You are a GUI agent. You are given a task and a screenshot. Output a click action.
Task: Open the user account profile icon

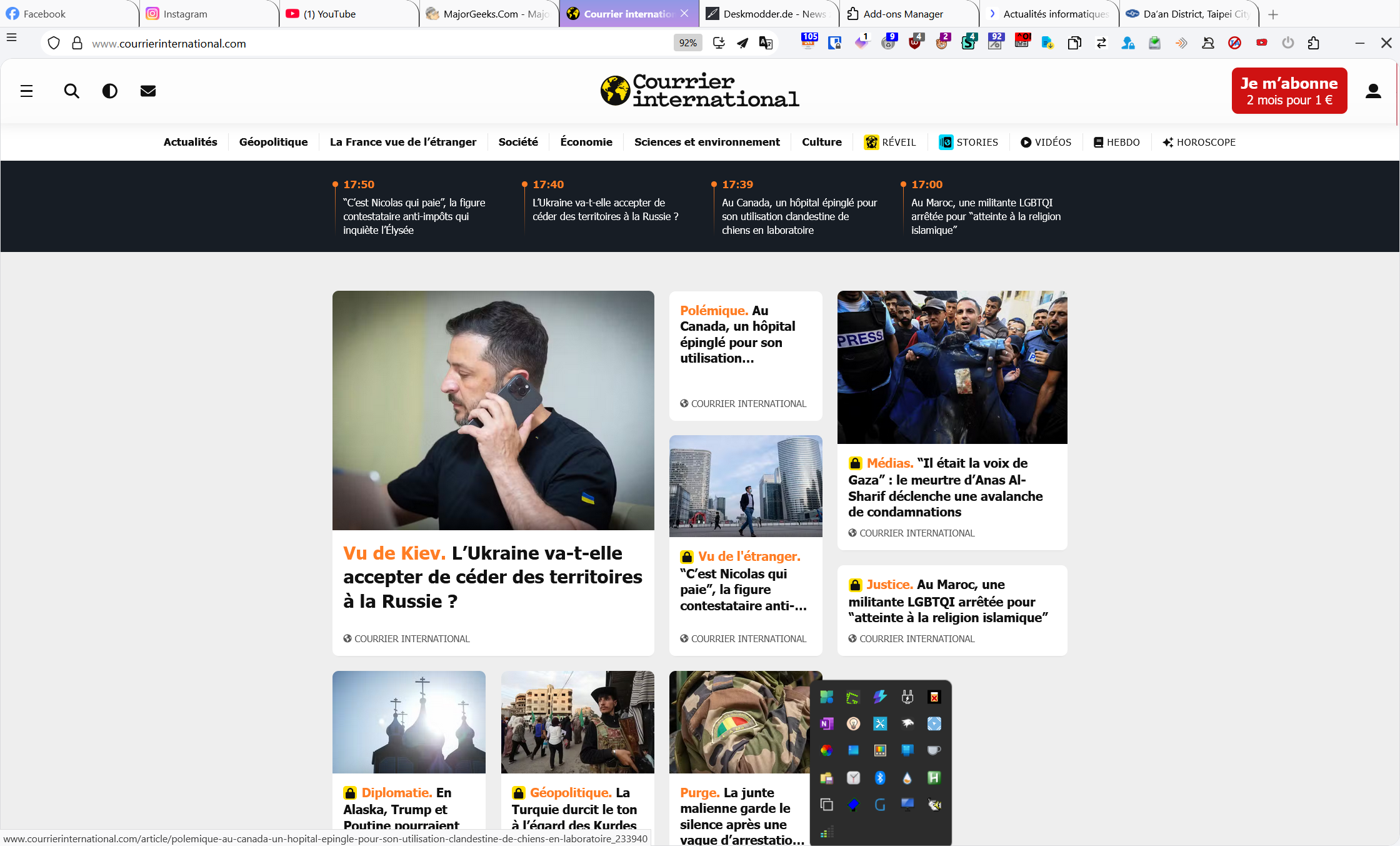pyautogui.click(x=1373, y=91)
